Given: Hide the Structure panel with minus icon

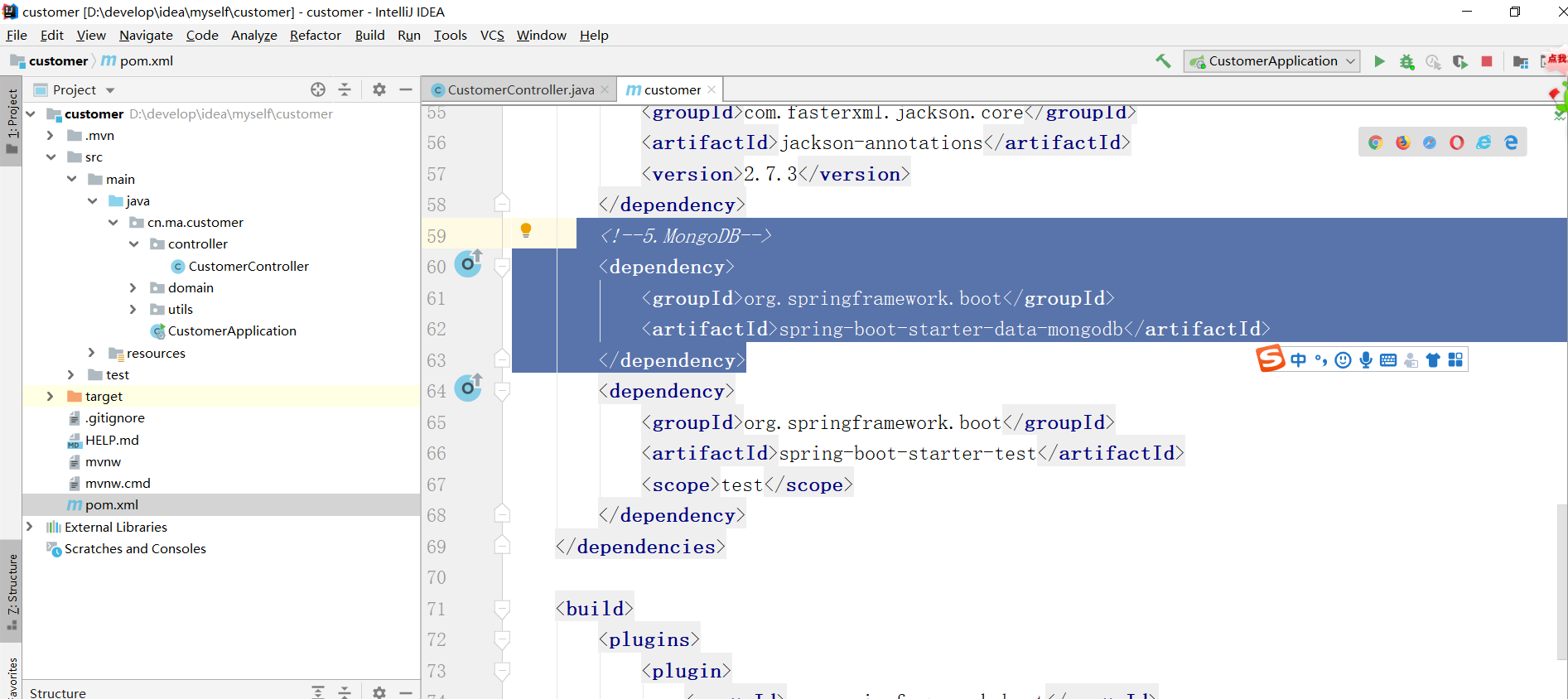Looking at the screenshot, I should coord(406,692).
